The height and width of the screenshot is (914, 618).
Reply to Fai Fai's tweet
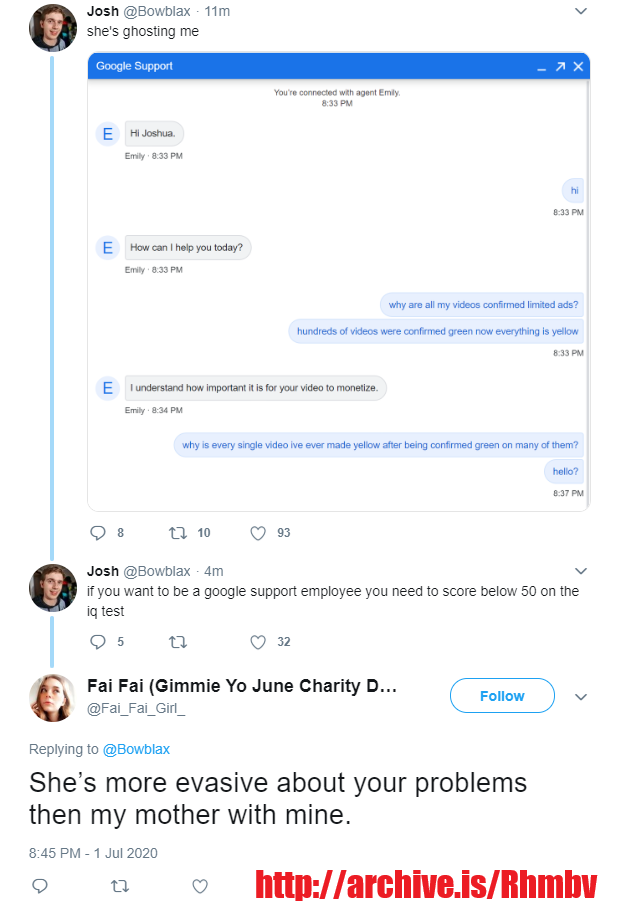(40, 886)
